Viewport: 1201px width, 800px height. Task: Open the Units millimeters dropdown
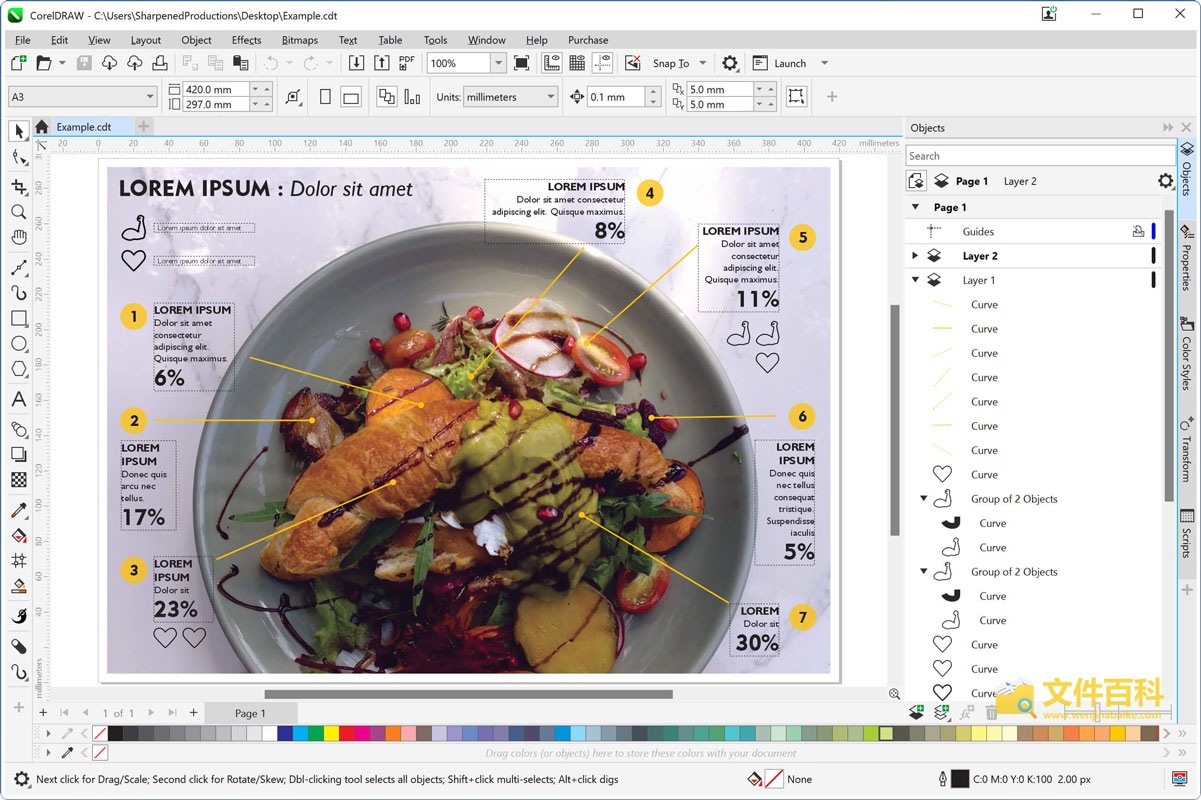tap(550, 97)
